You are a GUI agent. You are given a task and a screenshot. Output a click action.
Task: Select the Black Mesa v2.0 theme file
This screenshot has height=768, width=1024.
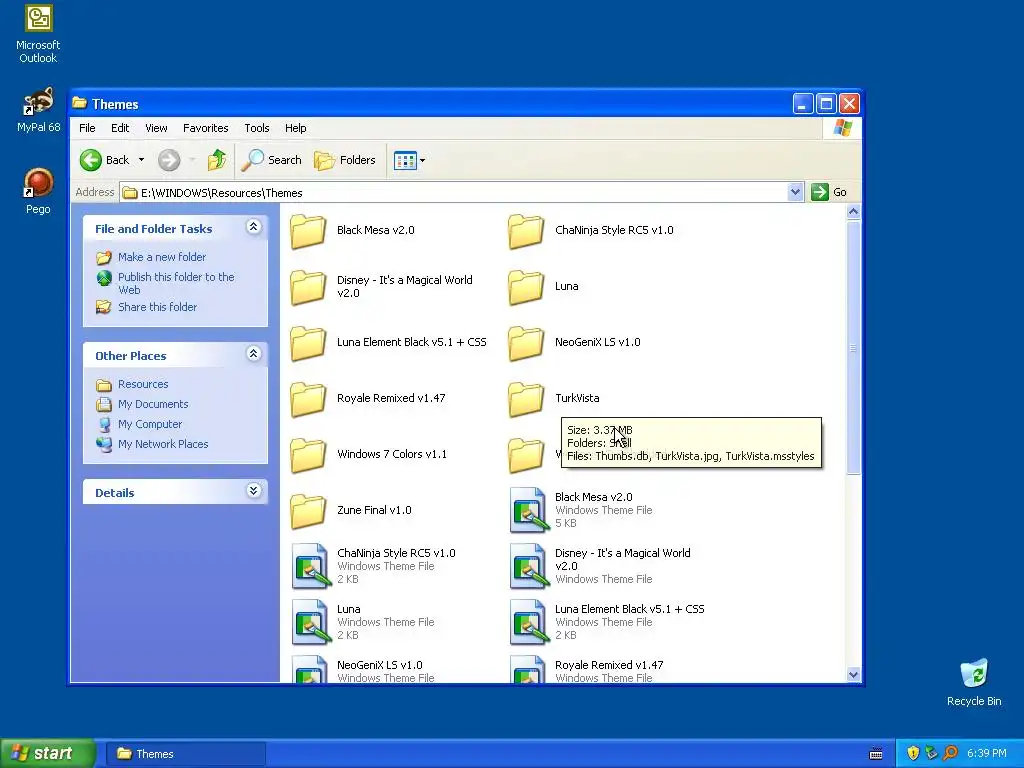coord(581,510)
